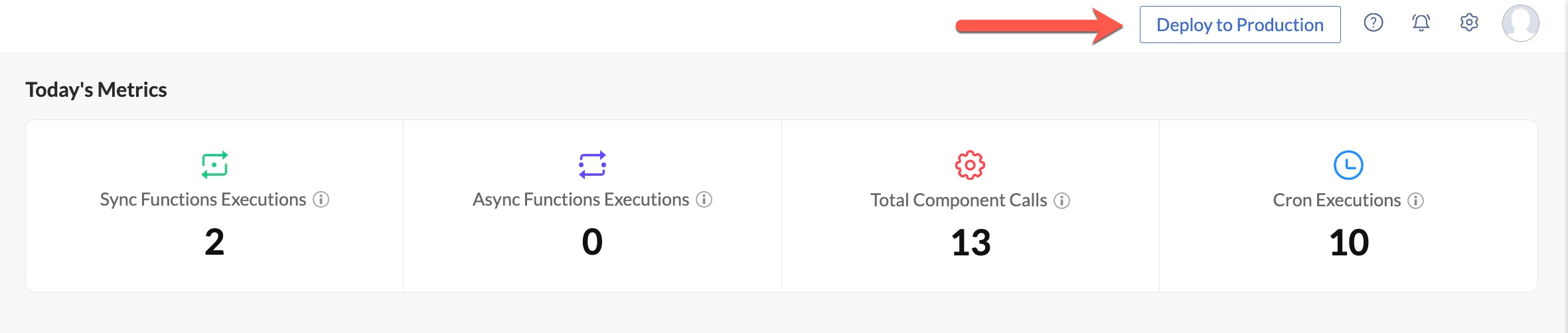Open the settings gear icon
This screenshot has width=1568, height=333.
pyautogui.click(x=1469, y=23)
